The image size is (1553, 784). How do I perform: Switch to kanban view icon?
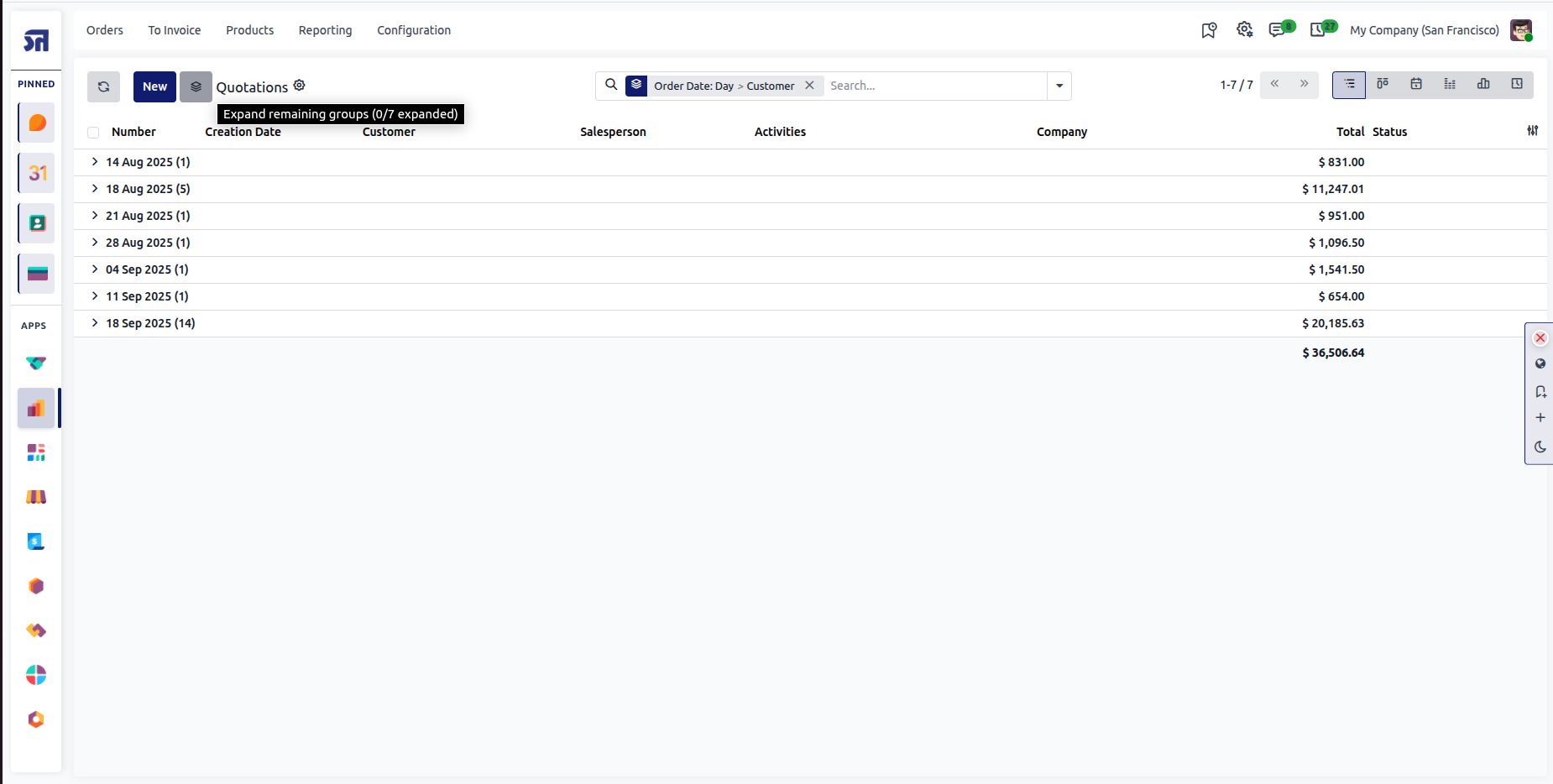click(x=1383, y=85)
